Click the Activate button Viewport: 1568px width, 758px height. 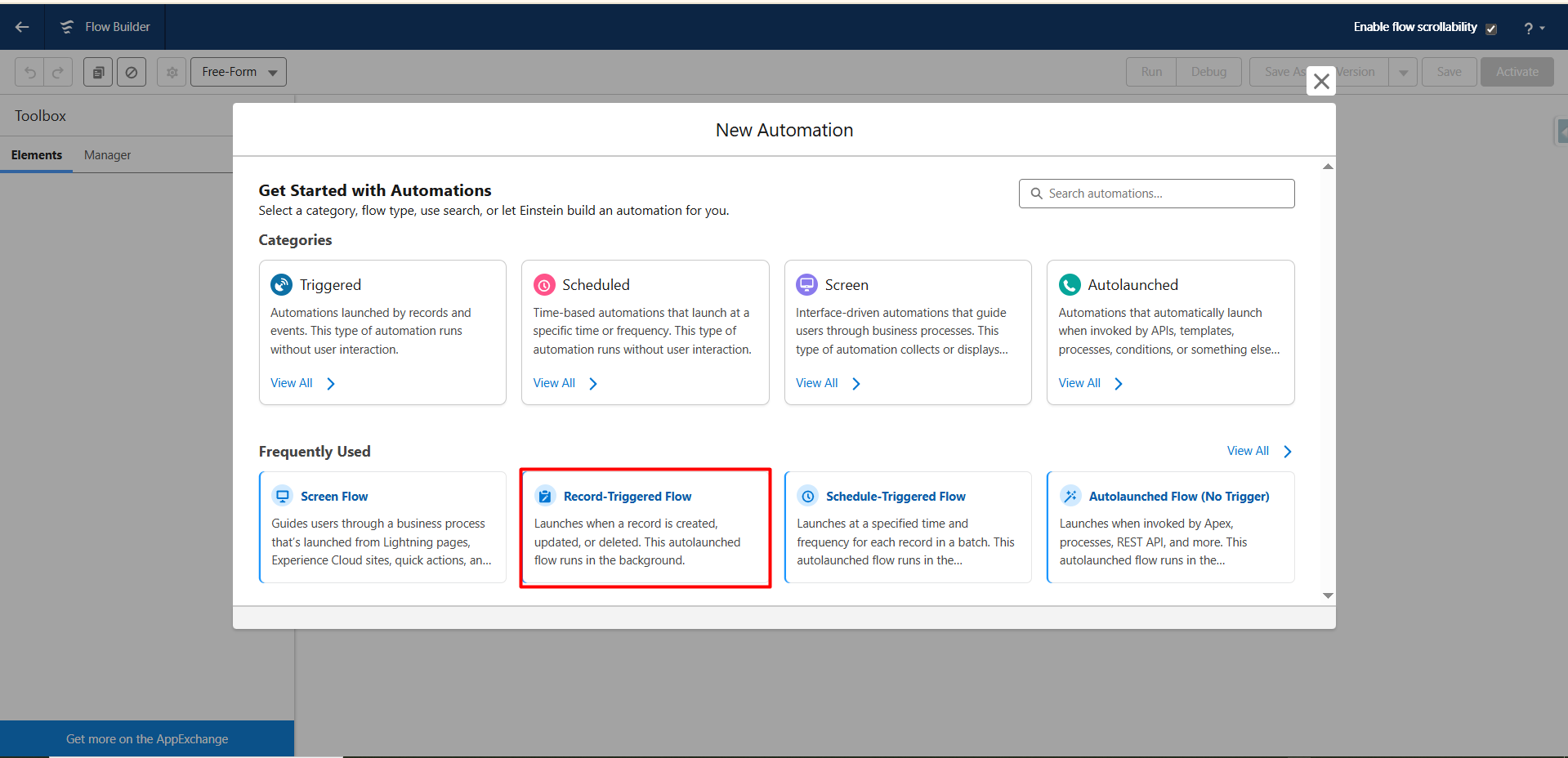(x=1517, y=72)
